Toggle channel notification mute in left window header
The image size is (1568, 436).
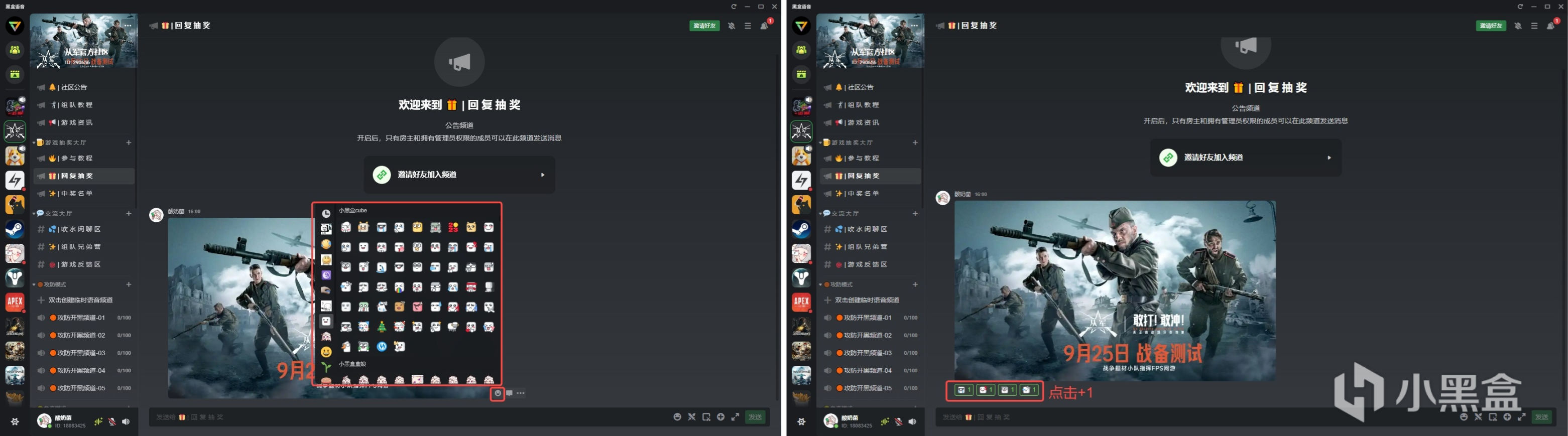[732, 26]
